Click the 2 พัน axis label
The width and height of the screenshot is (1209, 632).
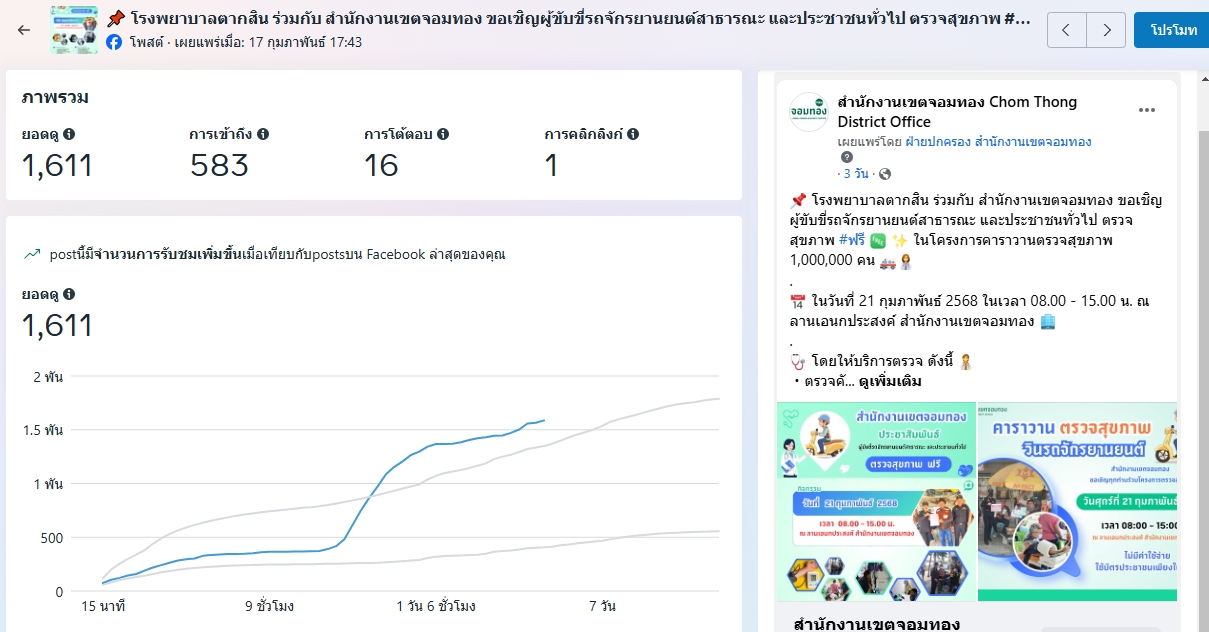48,377
